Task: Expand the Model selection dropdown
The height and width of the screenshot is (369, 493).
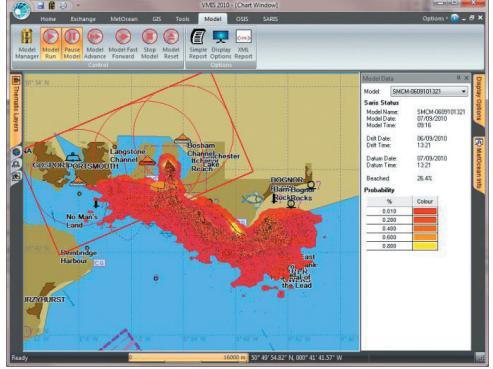Action: [x=463, y=91]
